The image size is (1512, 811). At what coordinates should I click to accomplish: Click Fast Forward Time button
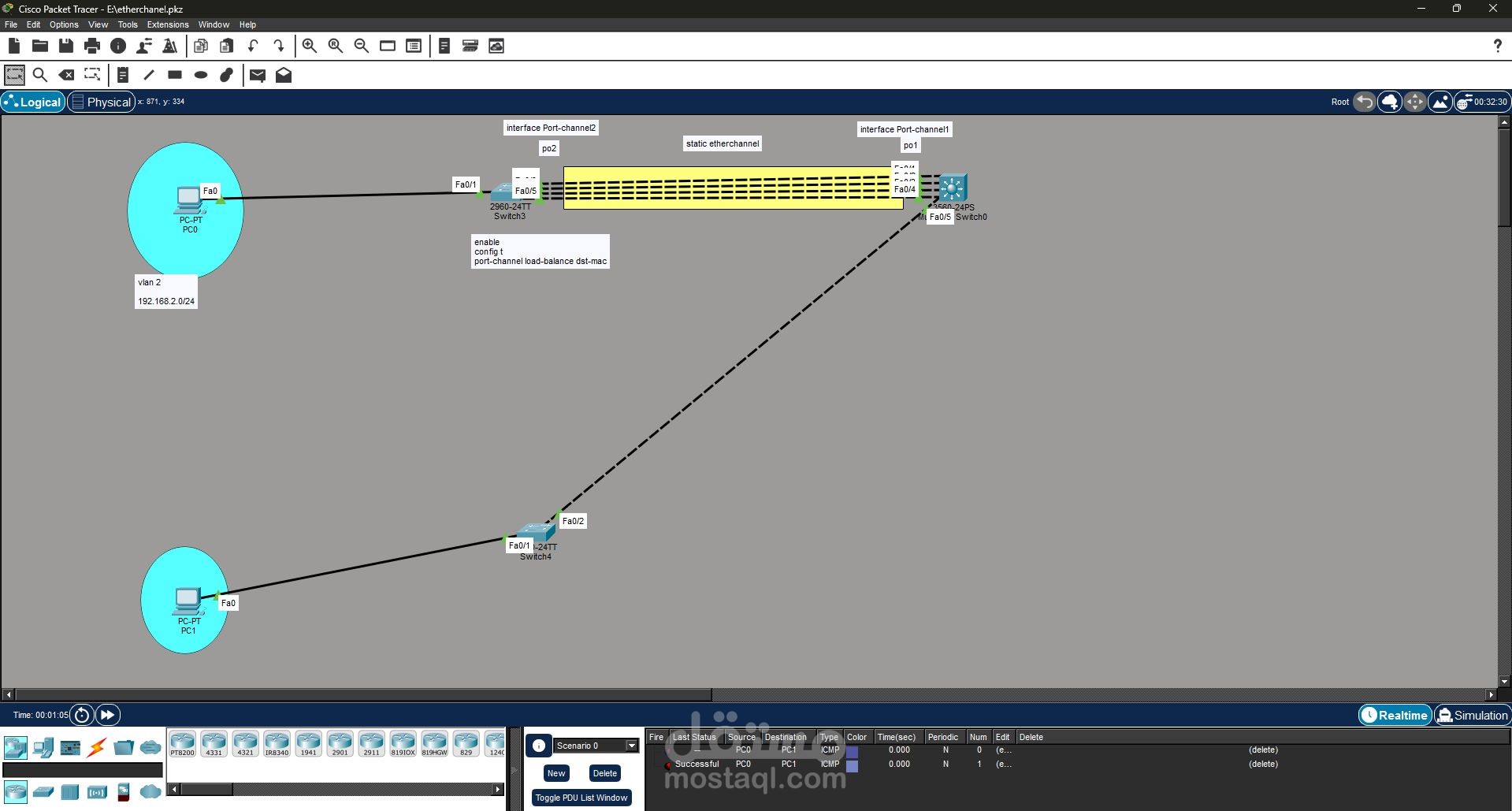(x=107, y=715)
